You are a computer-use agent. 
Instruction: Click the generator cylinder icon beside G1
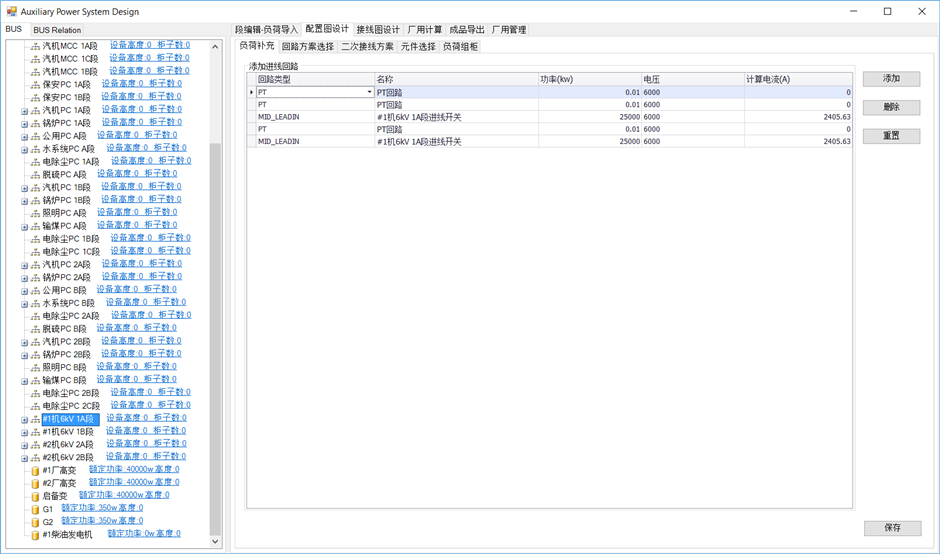pyautogui.click(x=35, y=509)
